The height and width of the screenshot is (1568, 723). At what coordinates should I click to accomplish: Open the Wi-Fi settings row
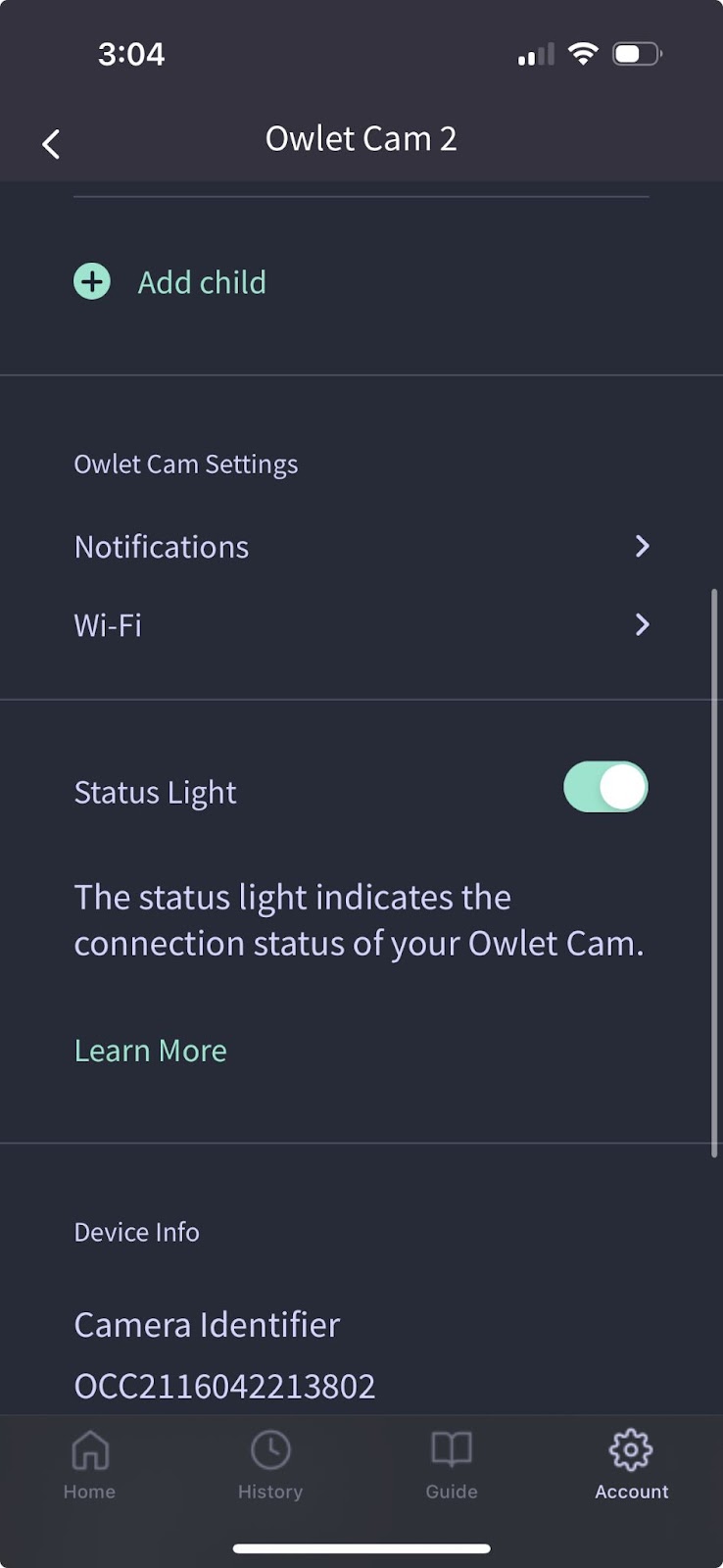[361, 624]
